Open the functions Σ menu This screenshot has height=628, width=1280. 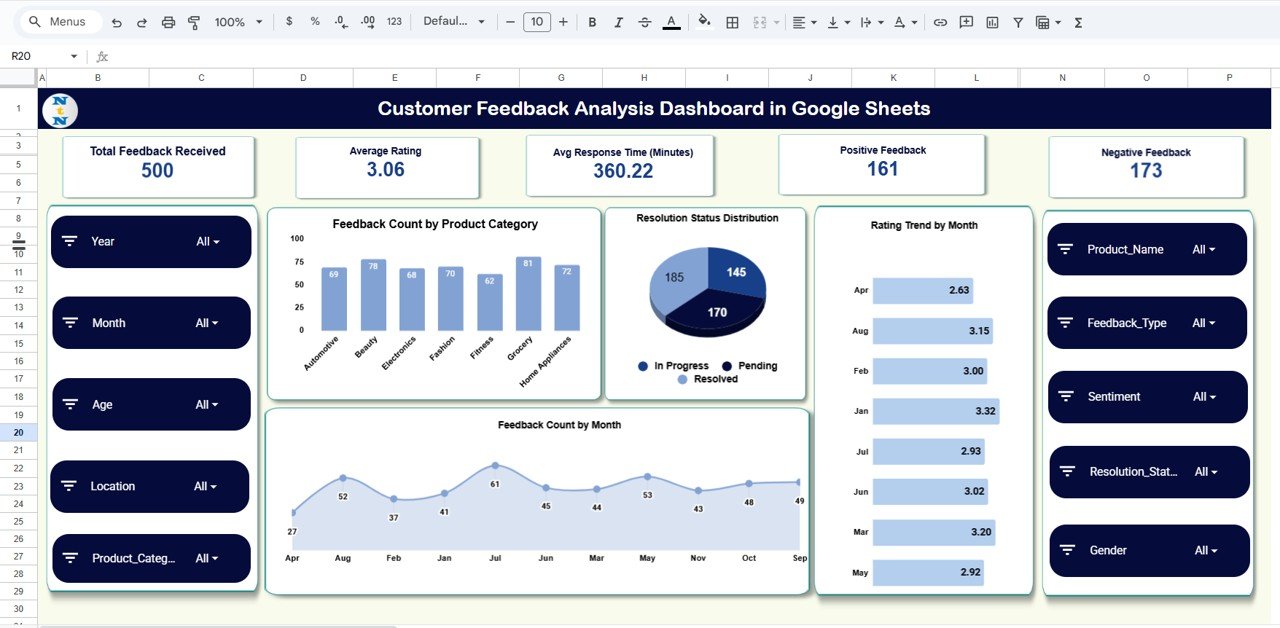(x=1078, y=20)
